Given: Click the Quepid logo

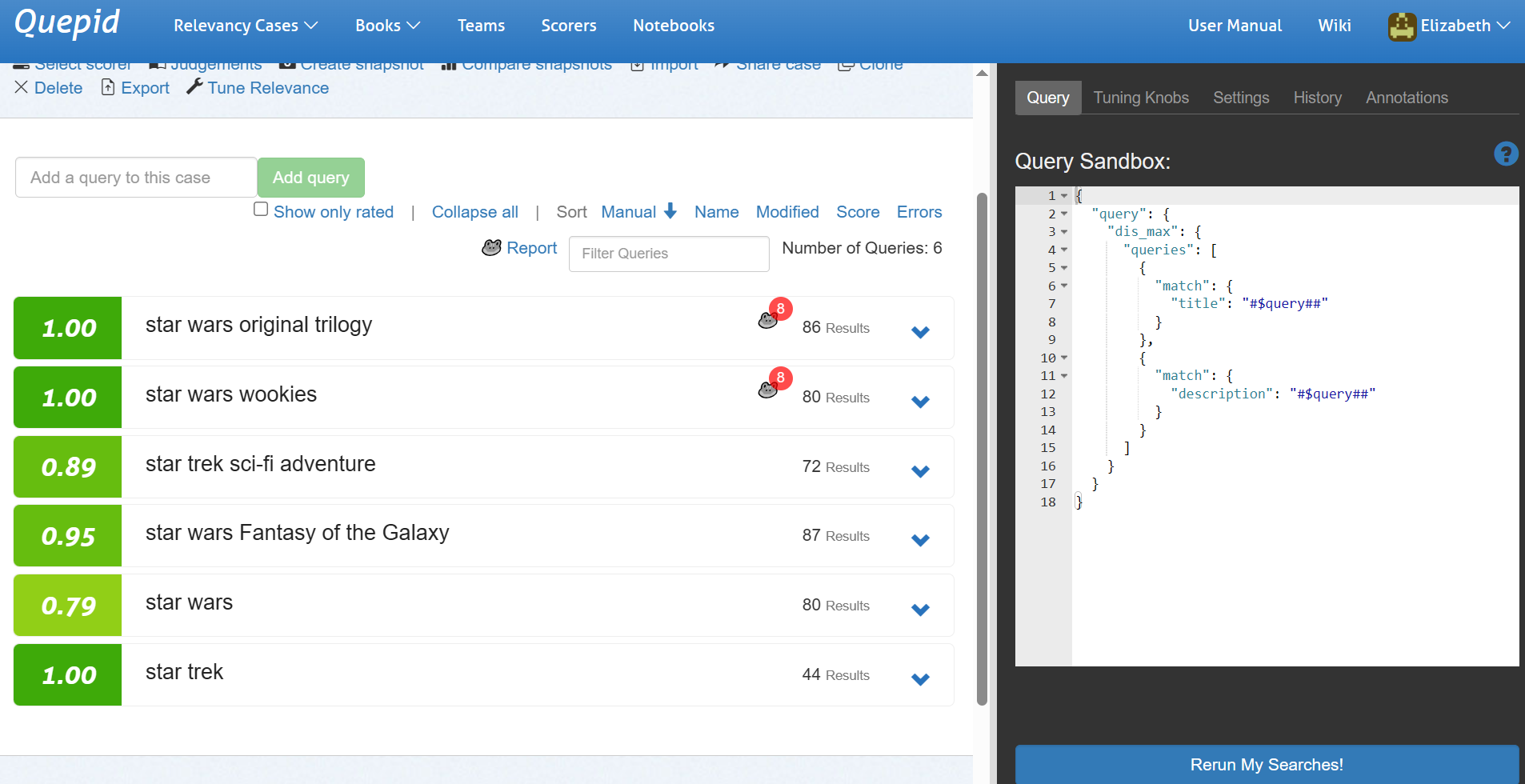Looking at the screenshot, I should point(67,23).
